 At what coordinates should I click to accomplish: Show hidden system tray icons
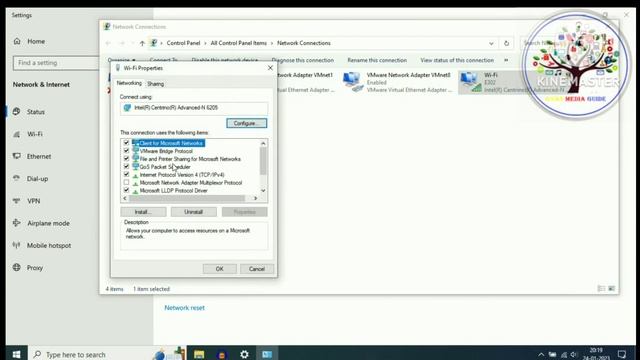[x=541, y=355]
